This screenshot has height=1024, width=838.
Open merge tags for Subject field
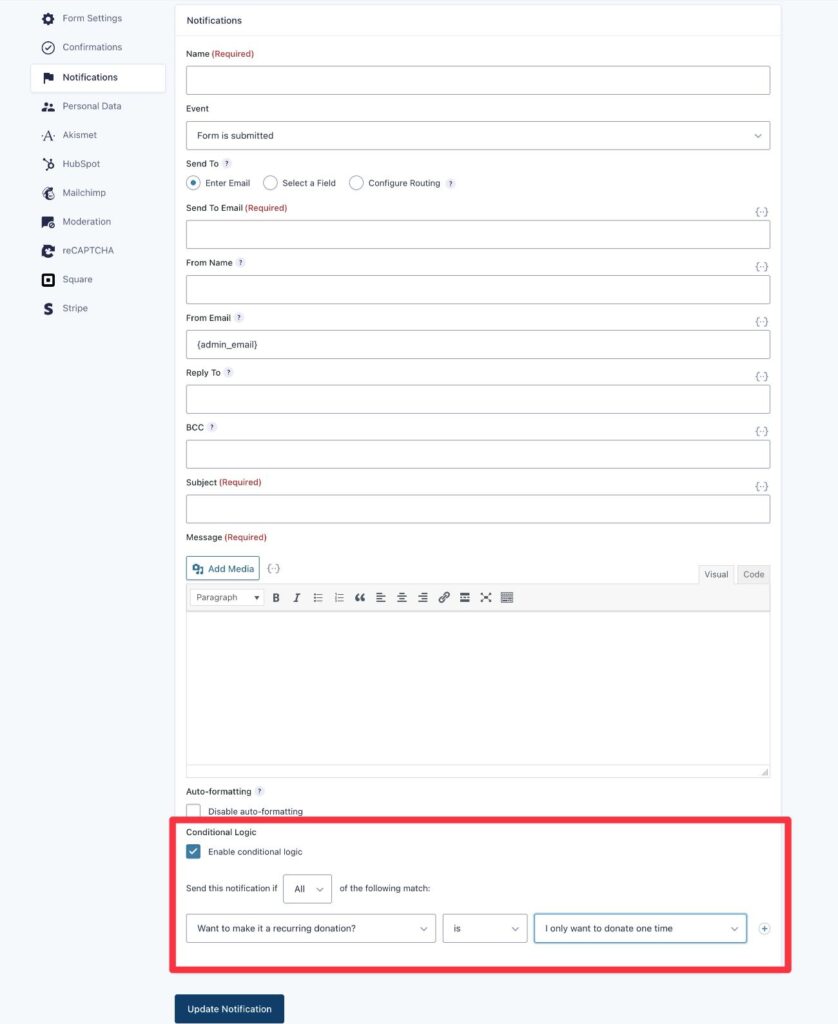tap(762, 487)
